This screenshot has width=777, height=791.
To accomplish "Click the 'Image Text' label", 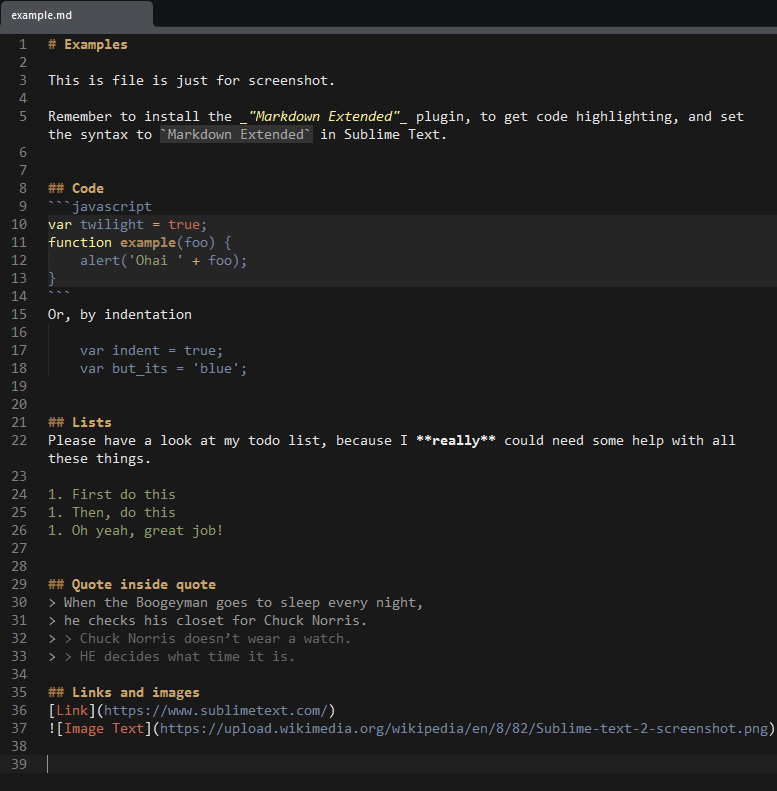I will click(104, 729).
